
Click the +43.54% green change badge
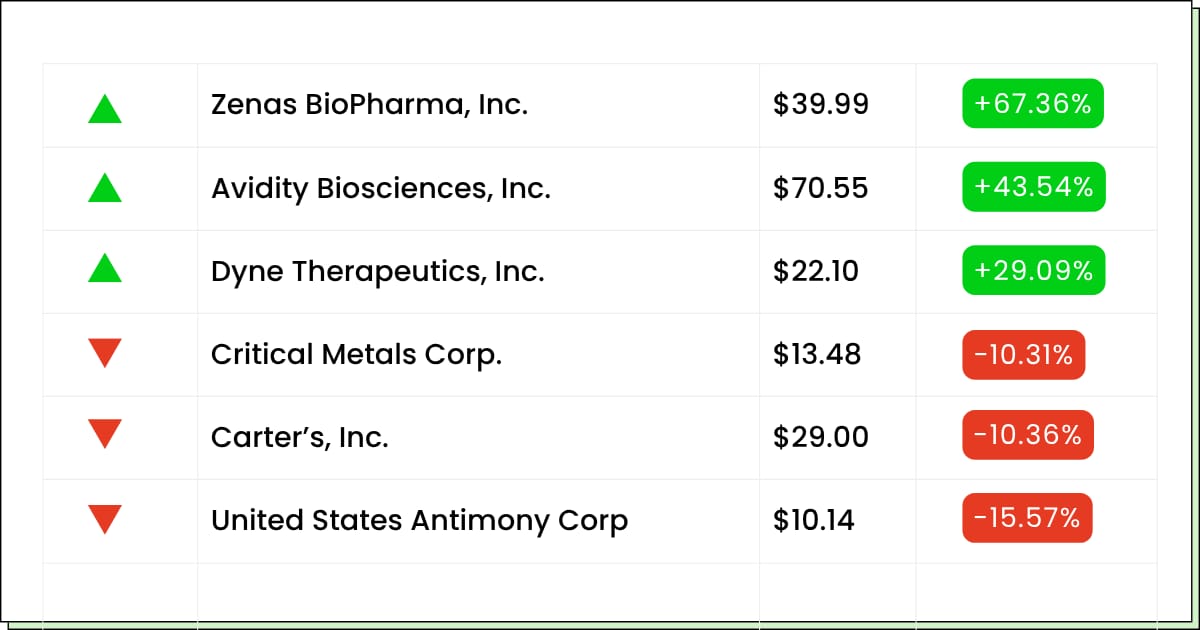1034,187
